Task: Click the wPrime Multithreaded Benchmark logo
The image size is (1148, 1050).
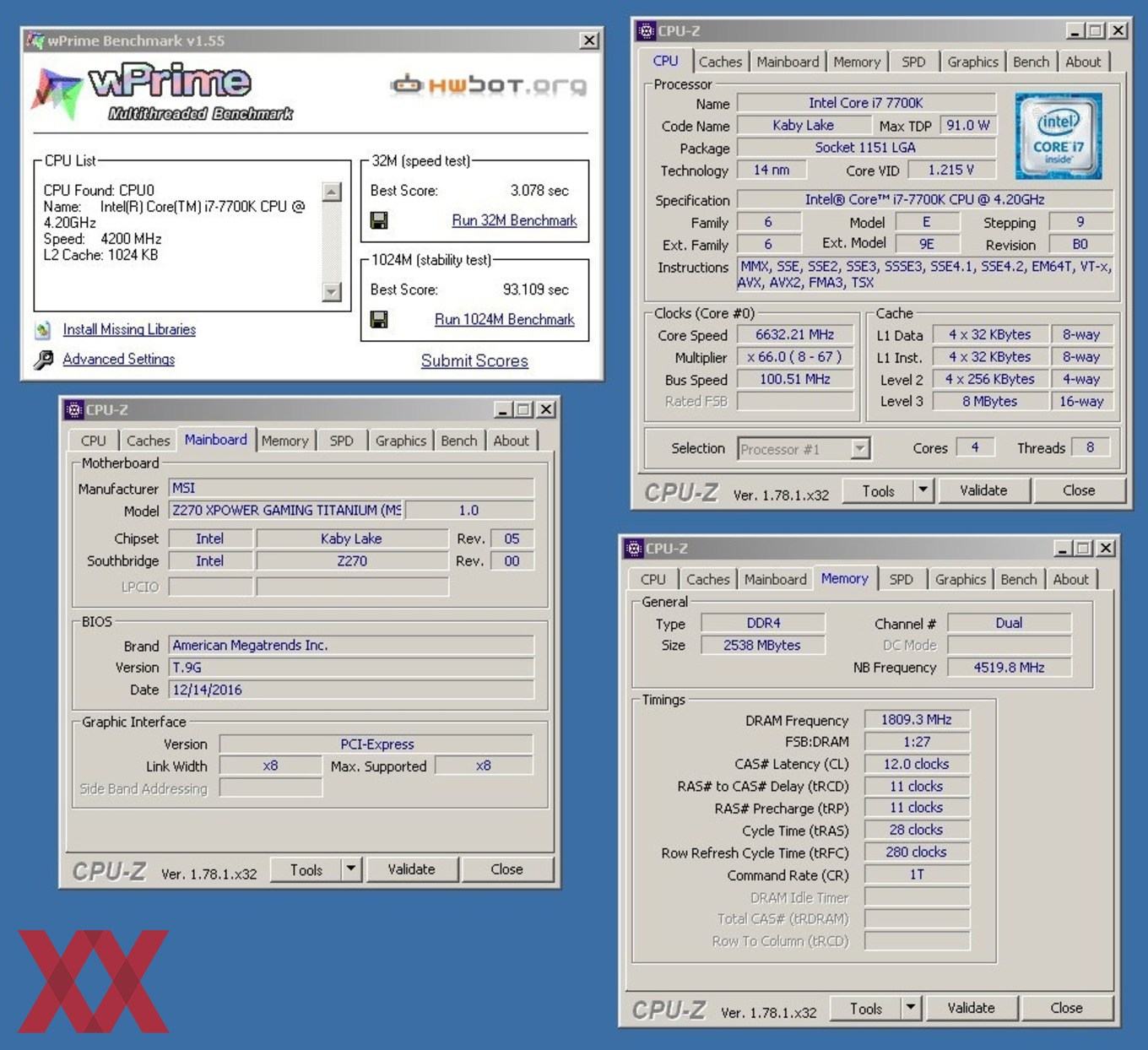Action: (162, 93)
